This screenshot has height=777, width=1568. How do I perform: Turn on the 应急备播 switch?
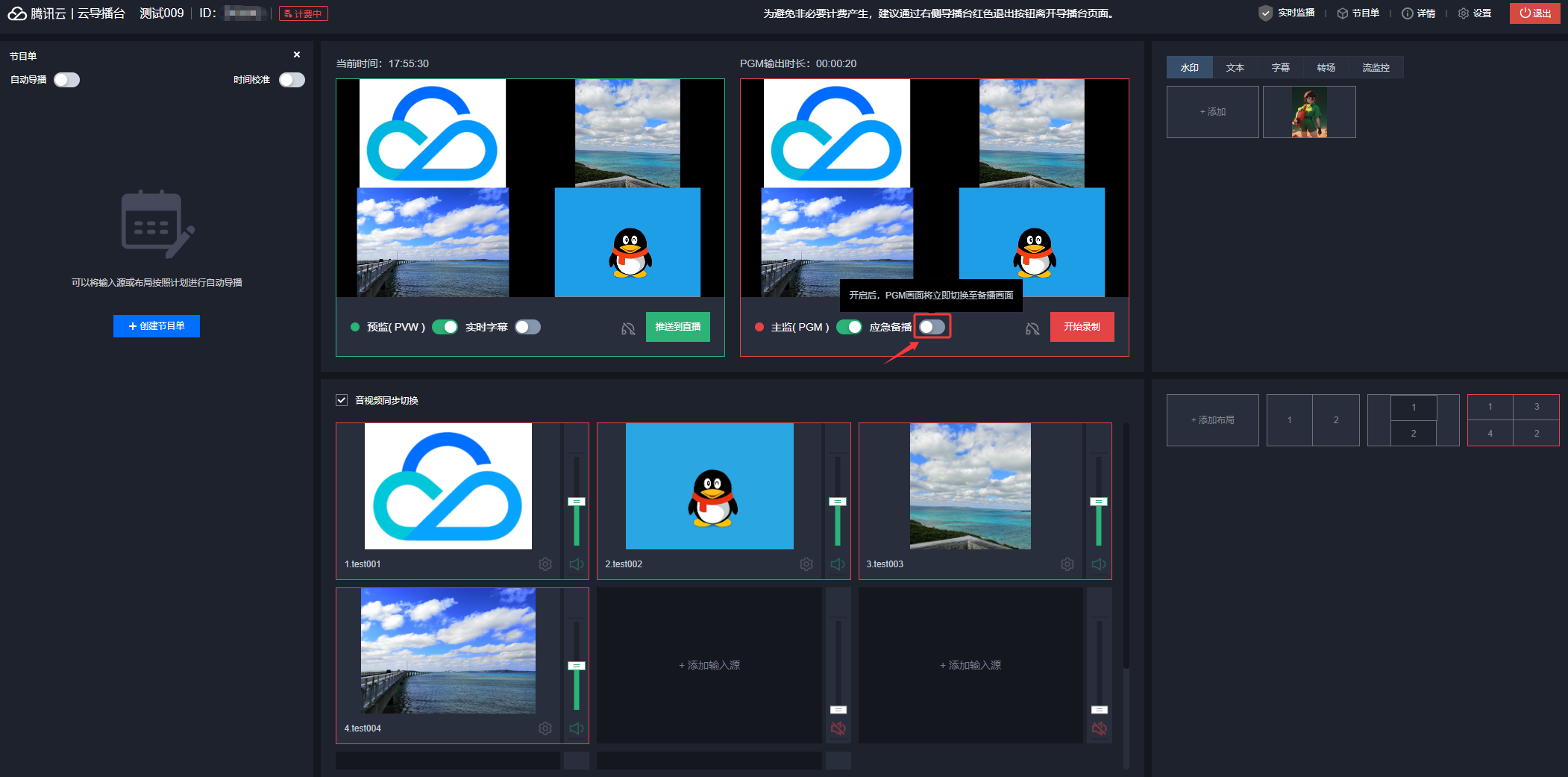coord(932,327)
